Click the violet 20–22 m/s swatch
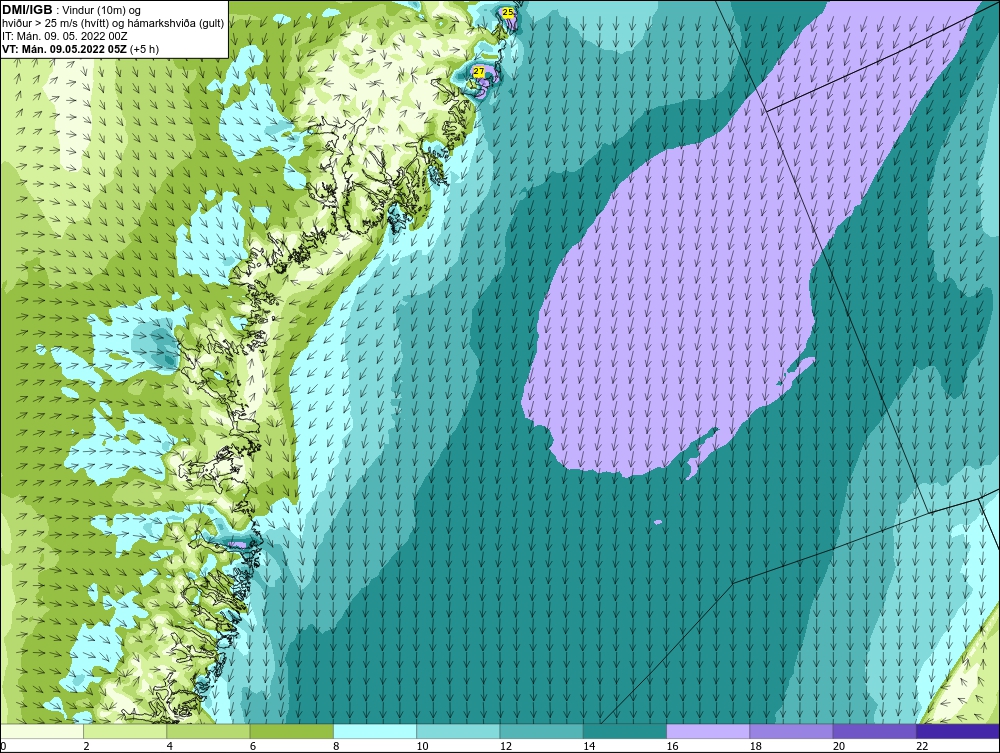The height and width of the screenshot is (753, 1000). [x=874, y=731]
